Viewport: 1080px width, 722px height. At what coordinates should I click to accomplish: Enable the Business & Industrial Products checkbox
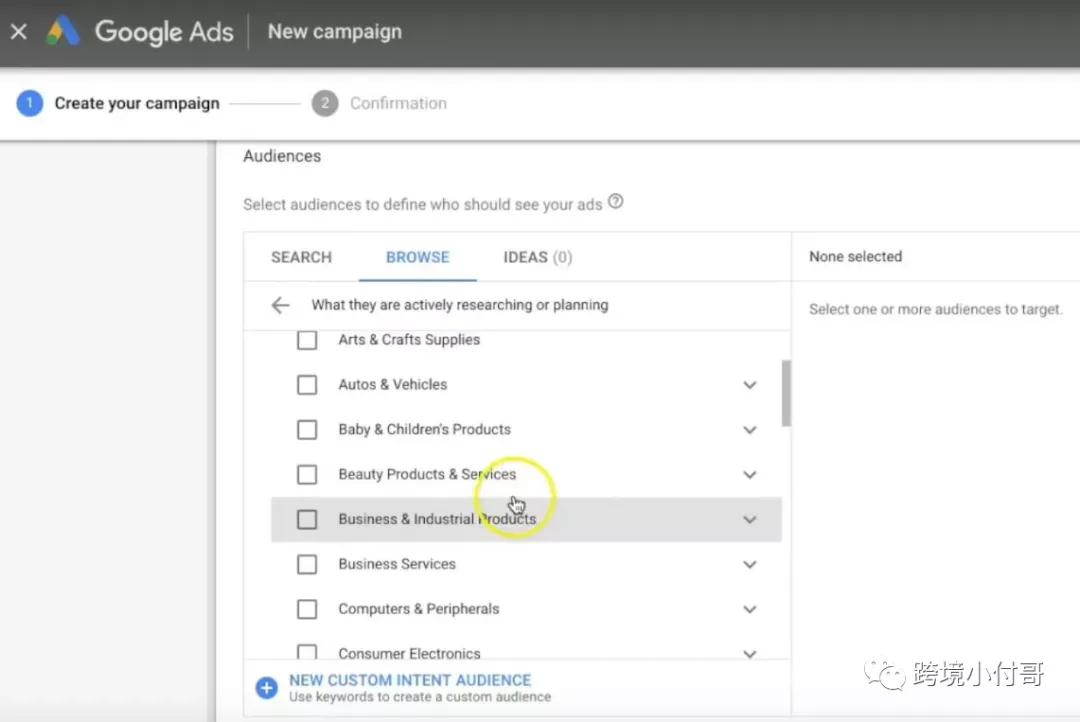[x=307, y=519]
